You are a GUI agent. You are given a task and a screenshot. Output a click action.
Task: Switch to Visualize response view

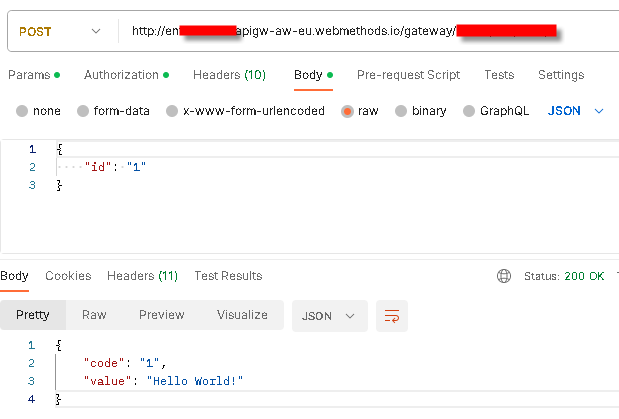click(242, 315)
